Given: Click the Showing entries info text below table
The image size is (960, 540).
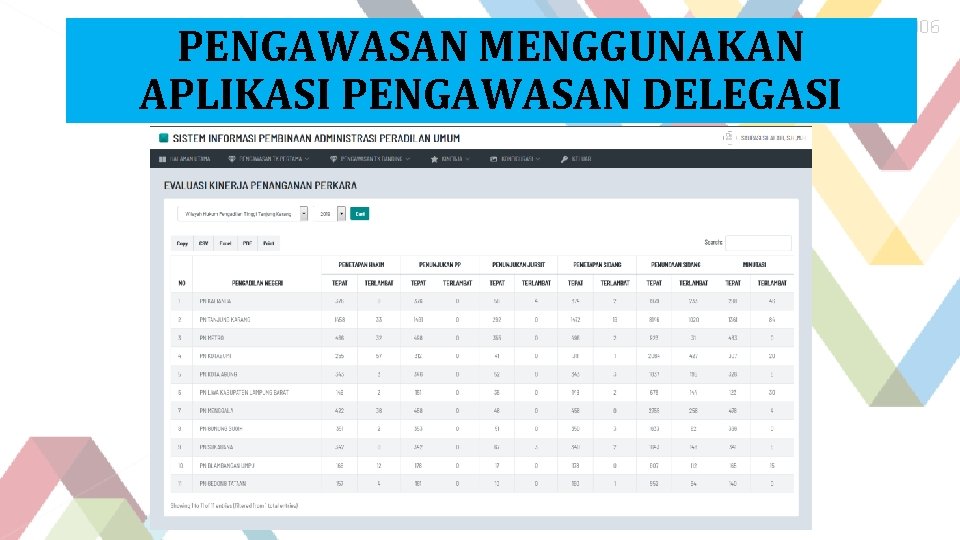Looking at the screenshot, I should click(234, 506).
